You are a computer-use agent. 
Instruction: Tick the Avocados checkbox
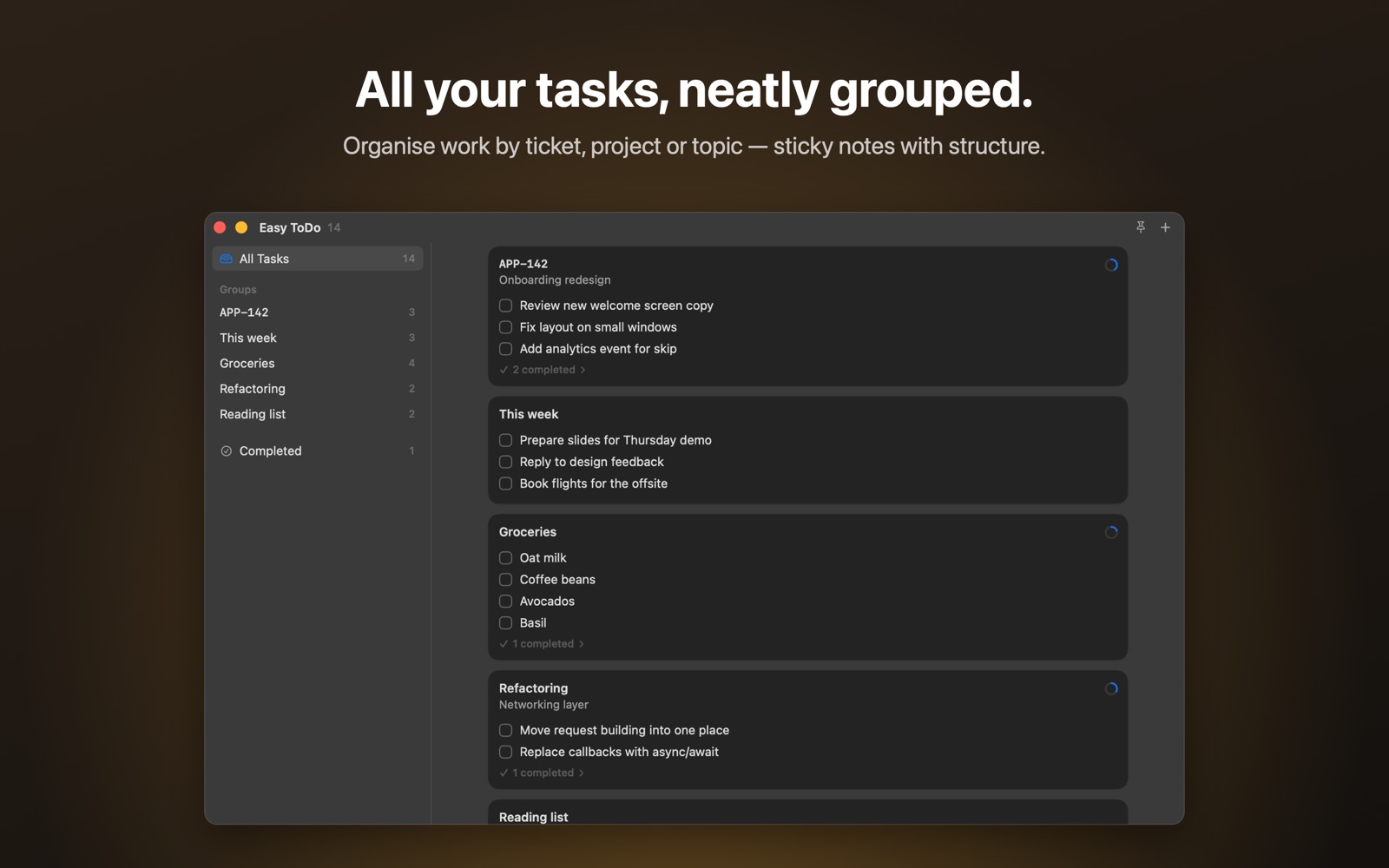click(506, 602)
